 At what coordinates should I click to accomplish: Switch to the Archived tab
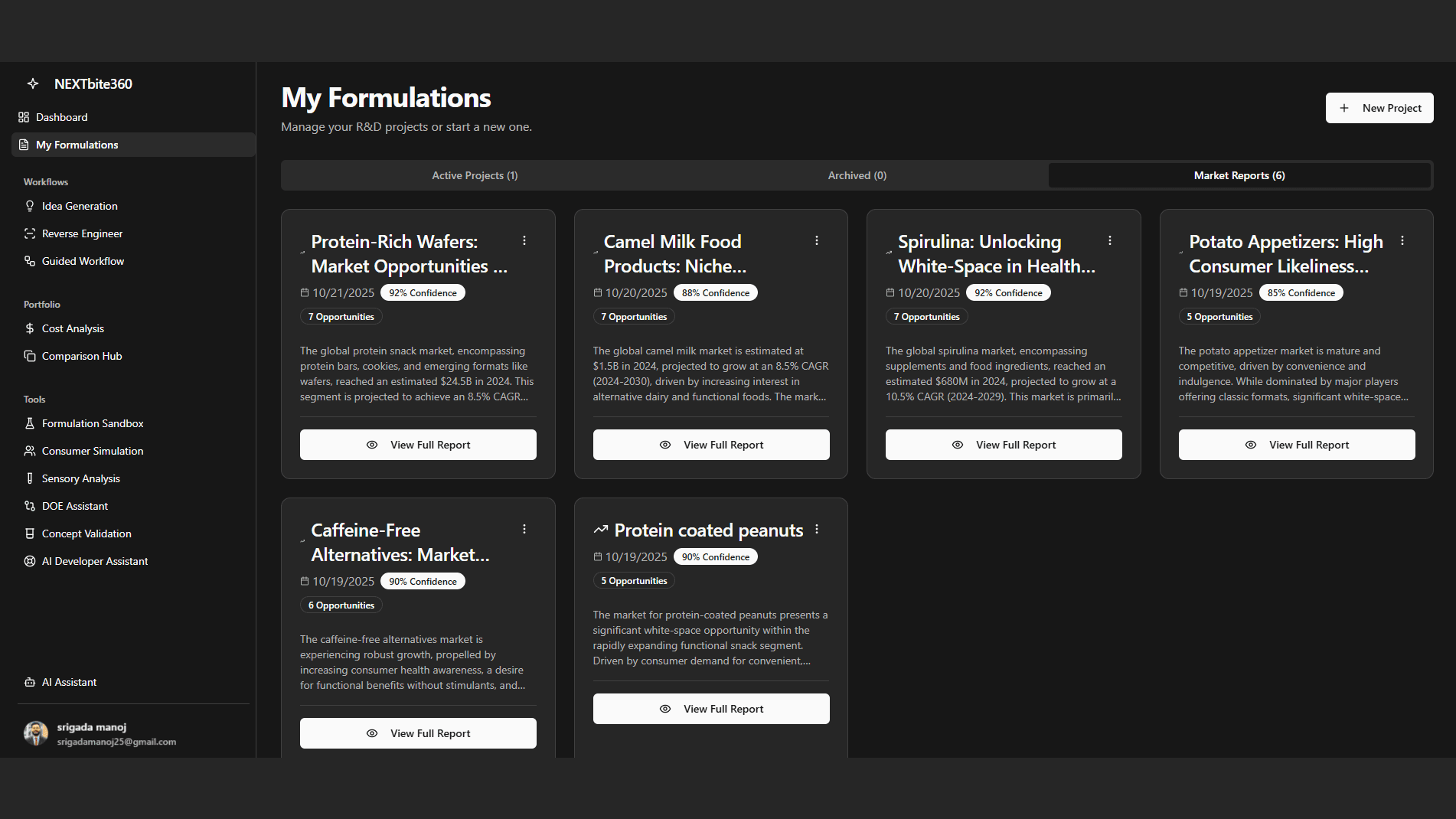[x=857, y=175]
